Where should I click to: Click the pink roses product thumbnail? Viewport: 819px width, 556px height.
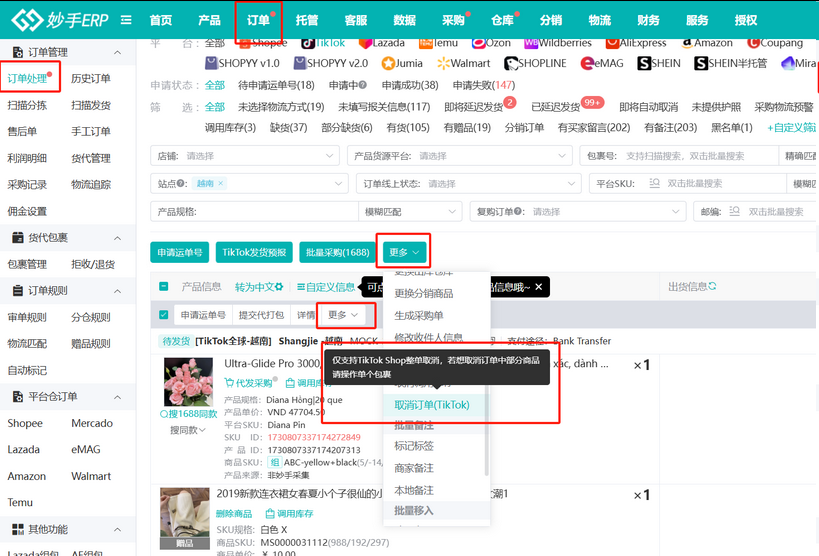point(188,382)
